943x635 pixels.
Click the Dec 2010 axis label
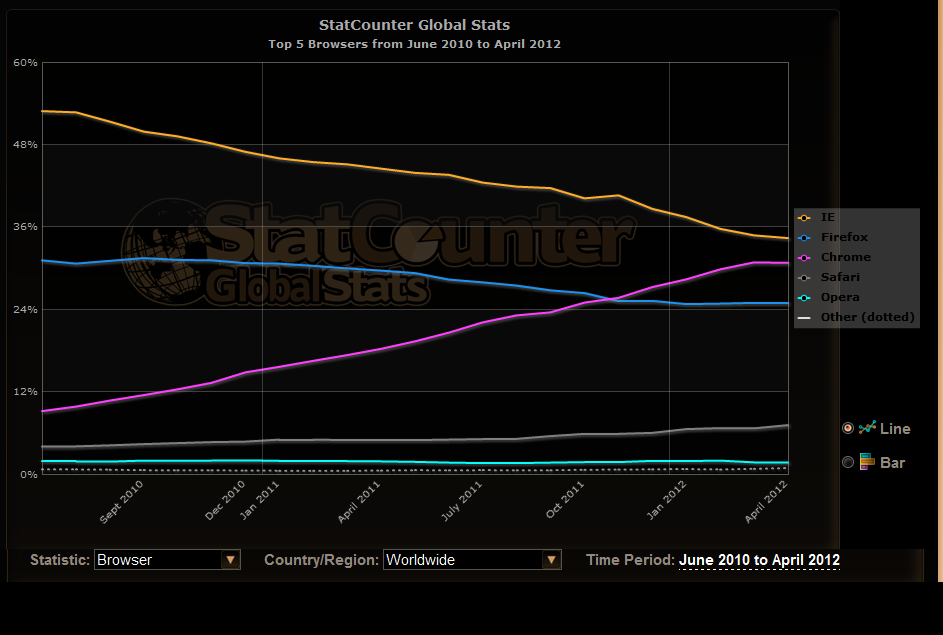tap(225, 500)
